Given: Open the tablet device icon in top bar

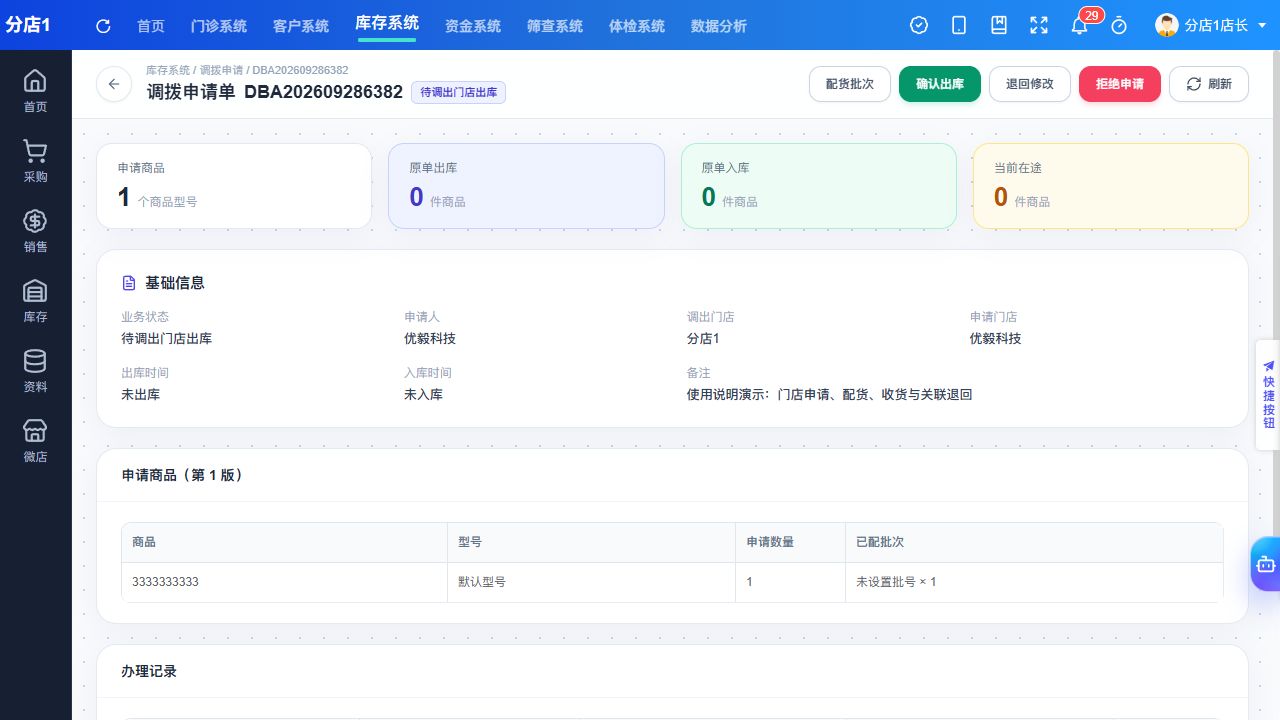Looking at the screenshot, I should click(959, 26).
